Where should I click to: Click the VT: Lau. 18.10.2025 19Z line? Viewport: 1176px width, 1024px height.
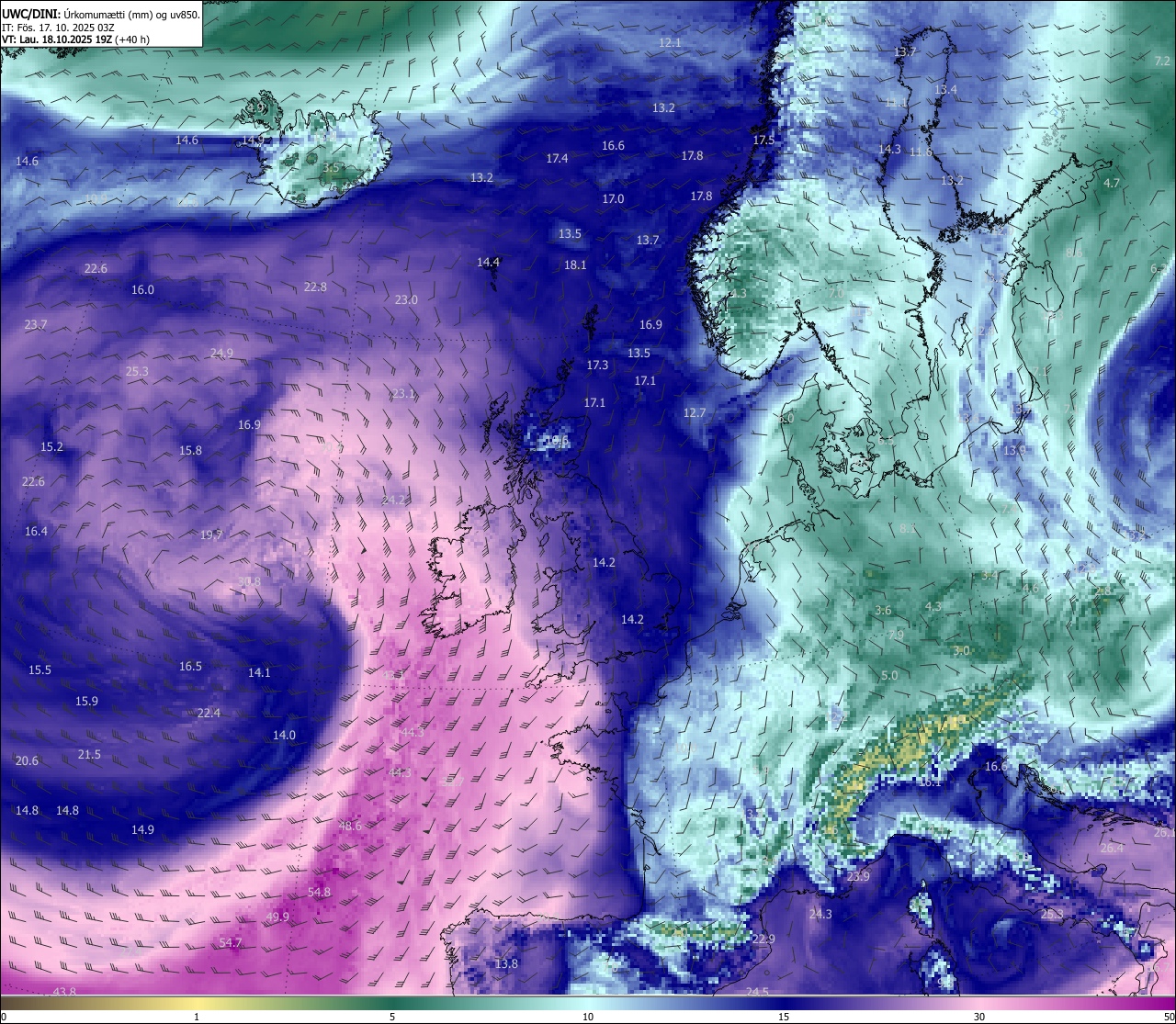(x=75, y=39)
